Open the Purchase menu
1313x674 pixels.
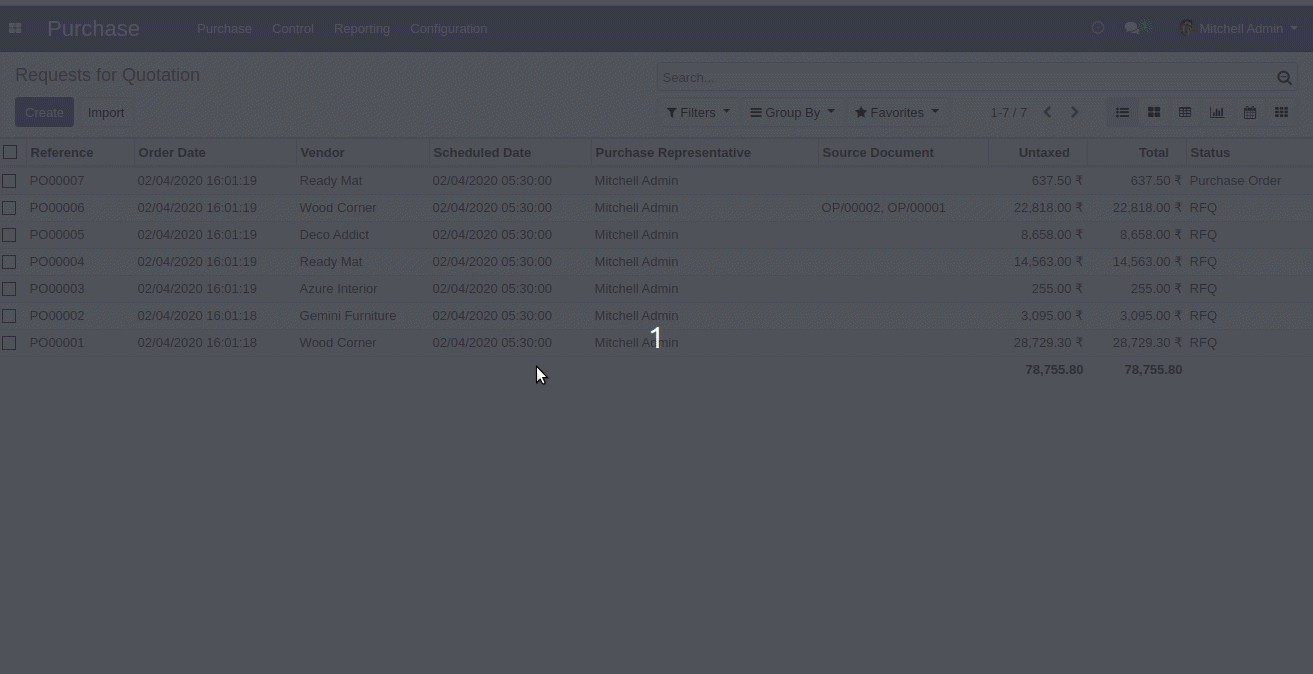[x=224, y=28]
